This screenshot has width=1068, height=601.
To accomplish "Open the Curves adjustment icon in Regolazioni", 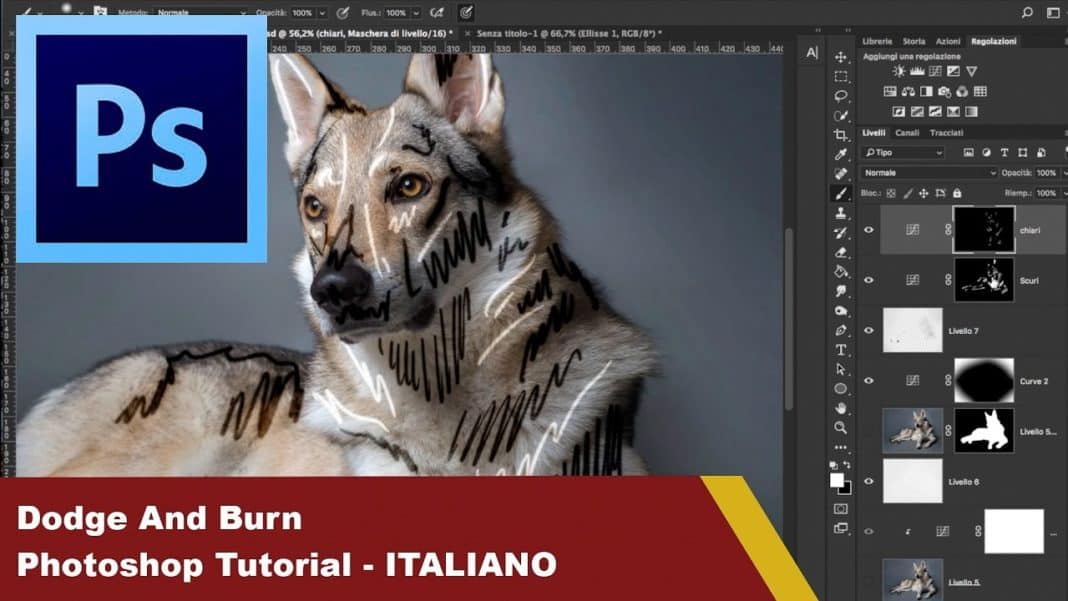I will [x=935, y=71].
